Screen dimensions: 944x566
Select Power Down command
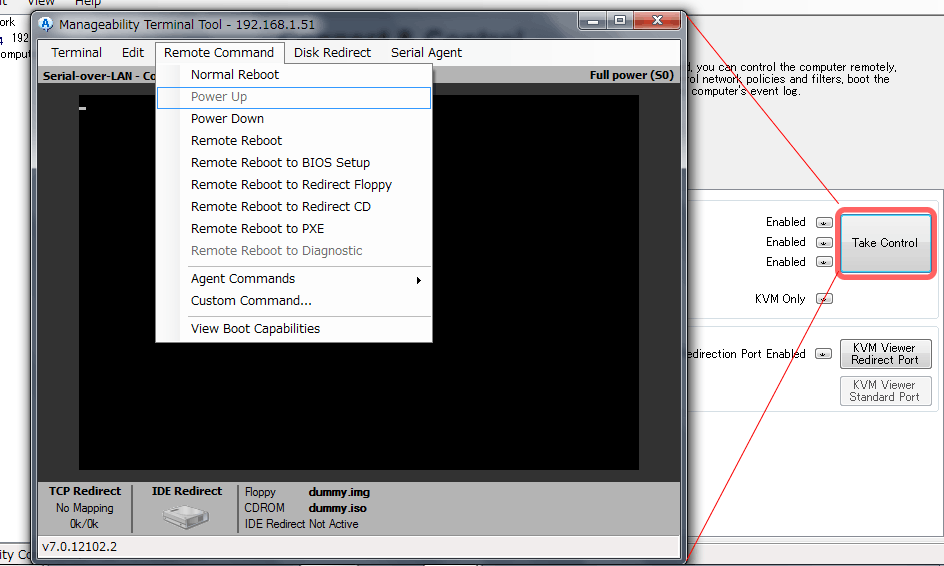tap(294, 119)
